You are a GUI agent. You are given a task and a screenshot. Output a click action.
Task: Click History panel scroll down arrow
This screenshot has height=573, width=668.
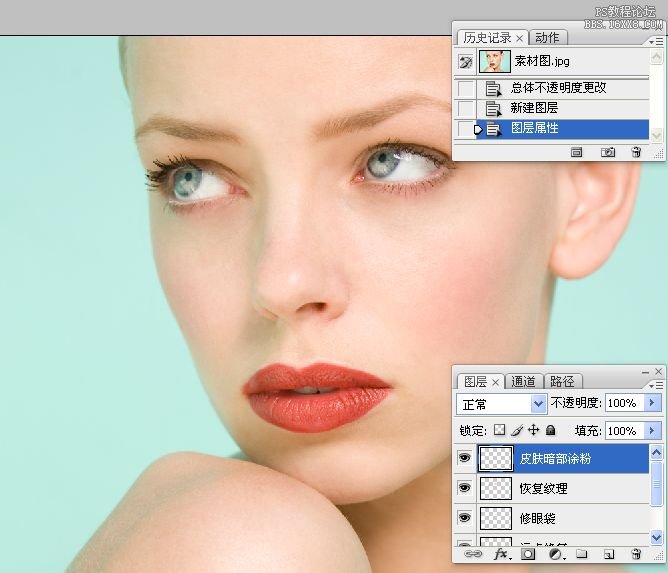click(x=656, y=135)
